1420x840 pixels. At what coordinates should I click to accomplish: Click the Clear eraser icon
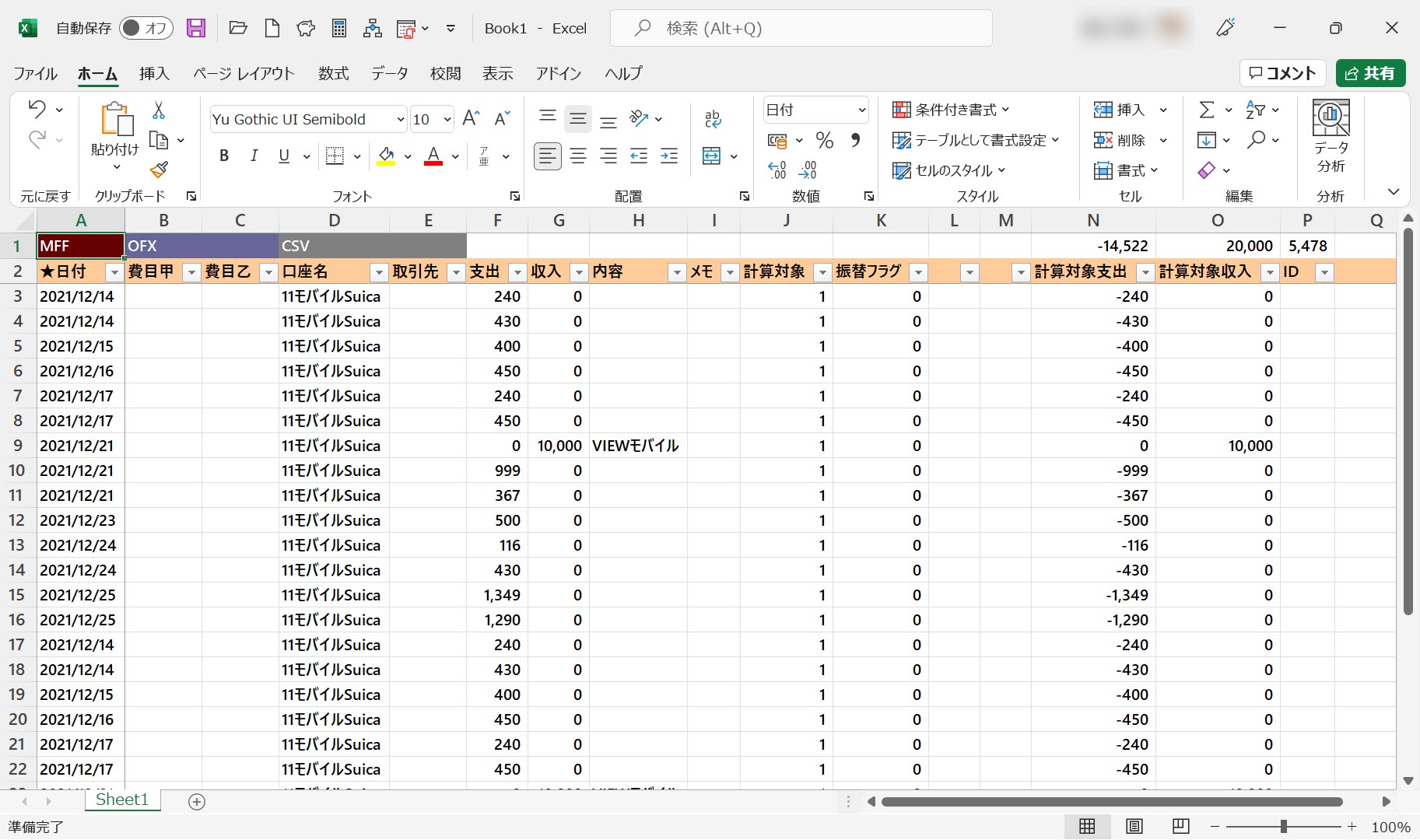1206,170
